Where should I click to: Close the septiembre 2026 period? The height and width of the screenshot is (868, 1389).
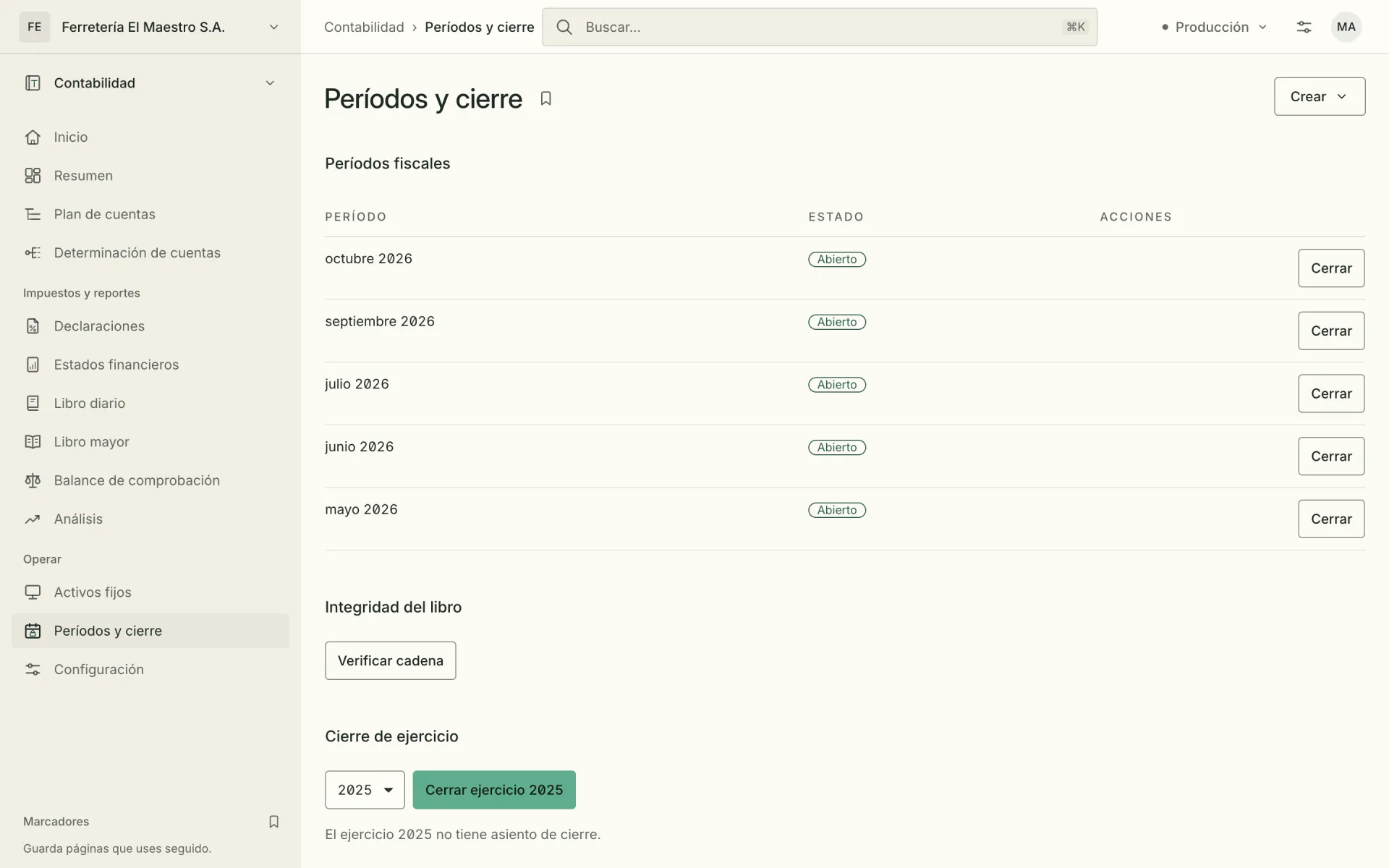coord(1331,331)
